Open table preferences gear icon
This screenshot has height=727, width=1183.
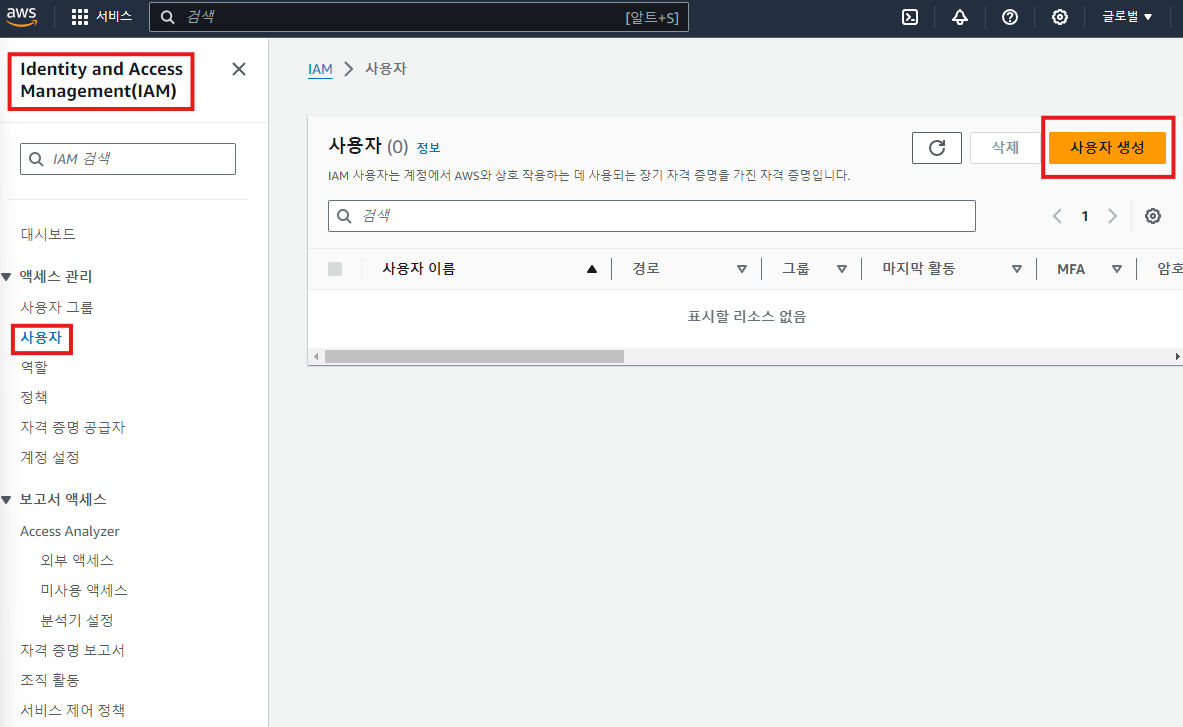tap(1152, 216)
